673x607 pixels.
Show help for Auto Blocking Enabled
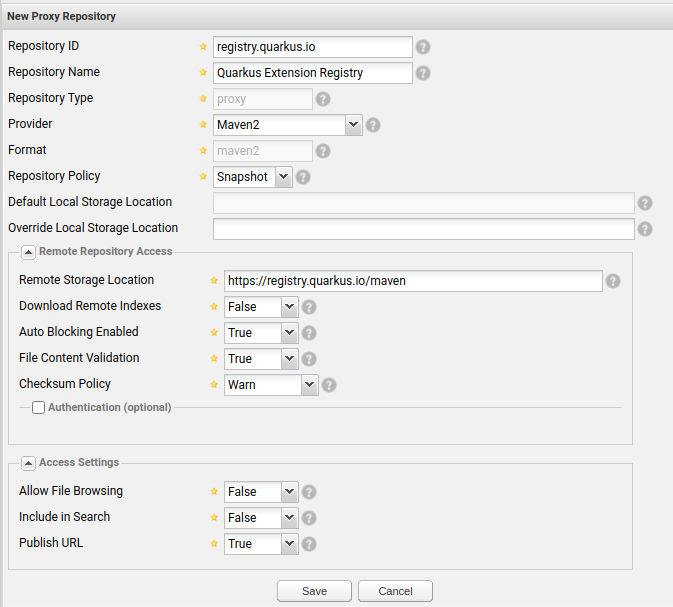click(309, 333)
